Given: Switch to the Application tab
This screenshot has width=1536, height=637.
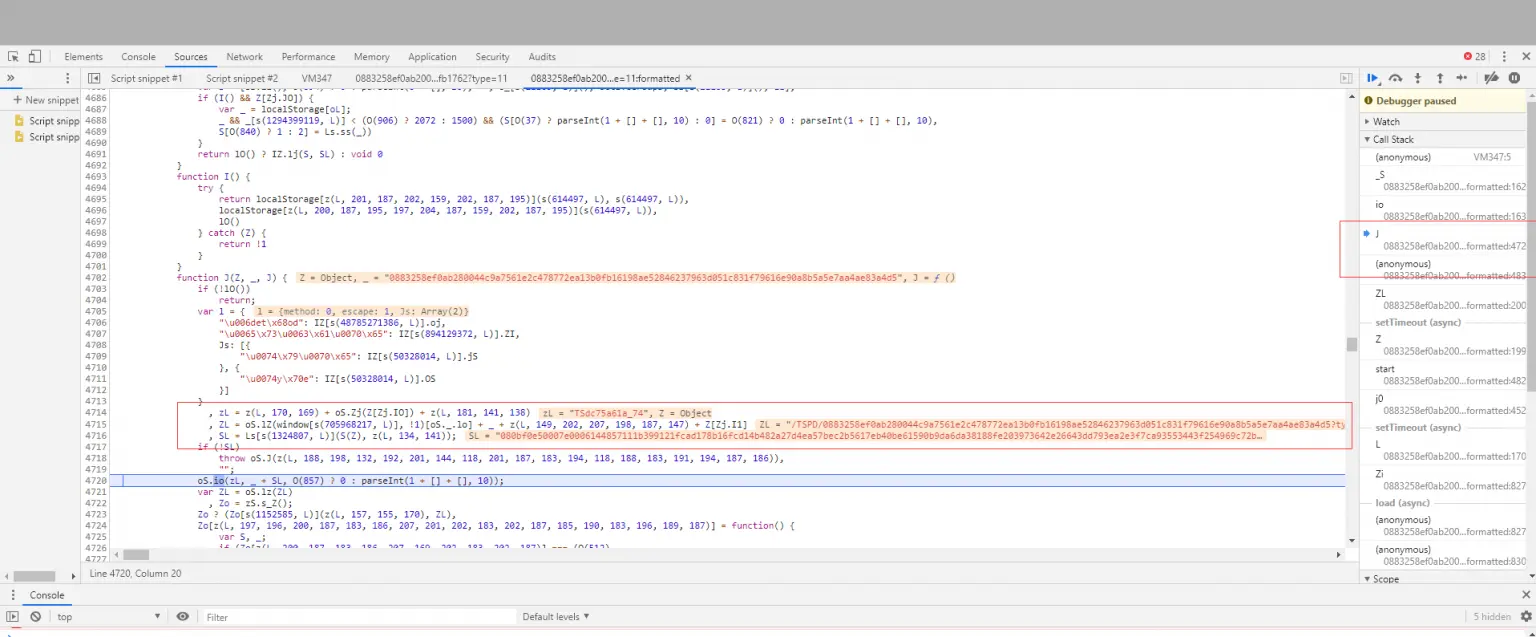Looking at the screenshot, I should [x=432, y=57].
